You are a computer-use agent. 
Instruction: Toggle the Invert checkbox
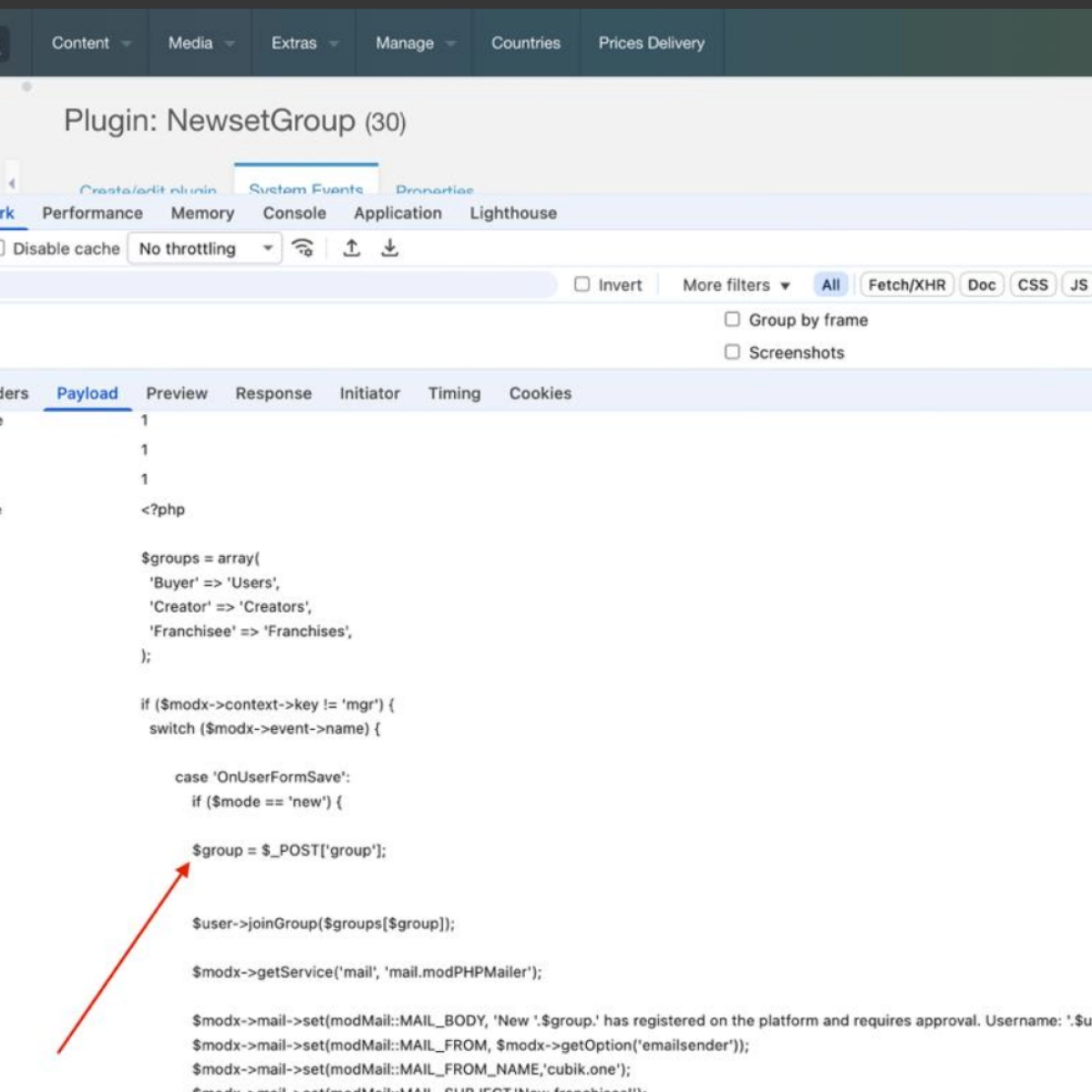pos(582,285)
